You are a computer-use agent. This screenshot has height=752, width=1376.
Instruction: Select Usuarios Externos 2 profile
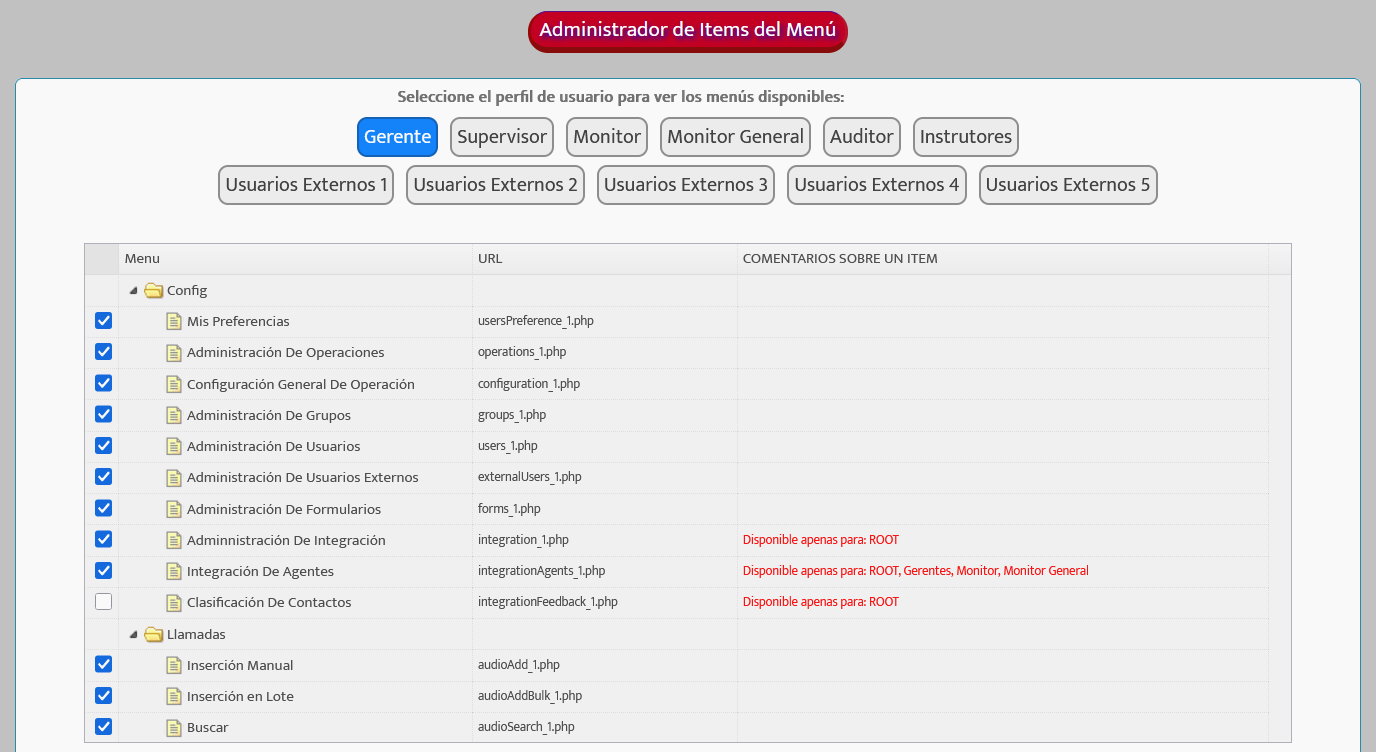point(495,185)
